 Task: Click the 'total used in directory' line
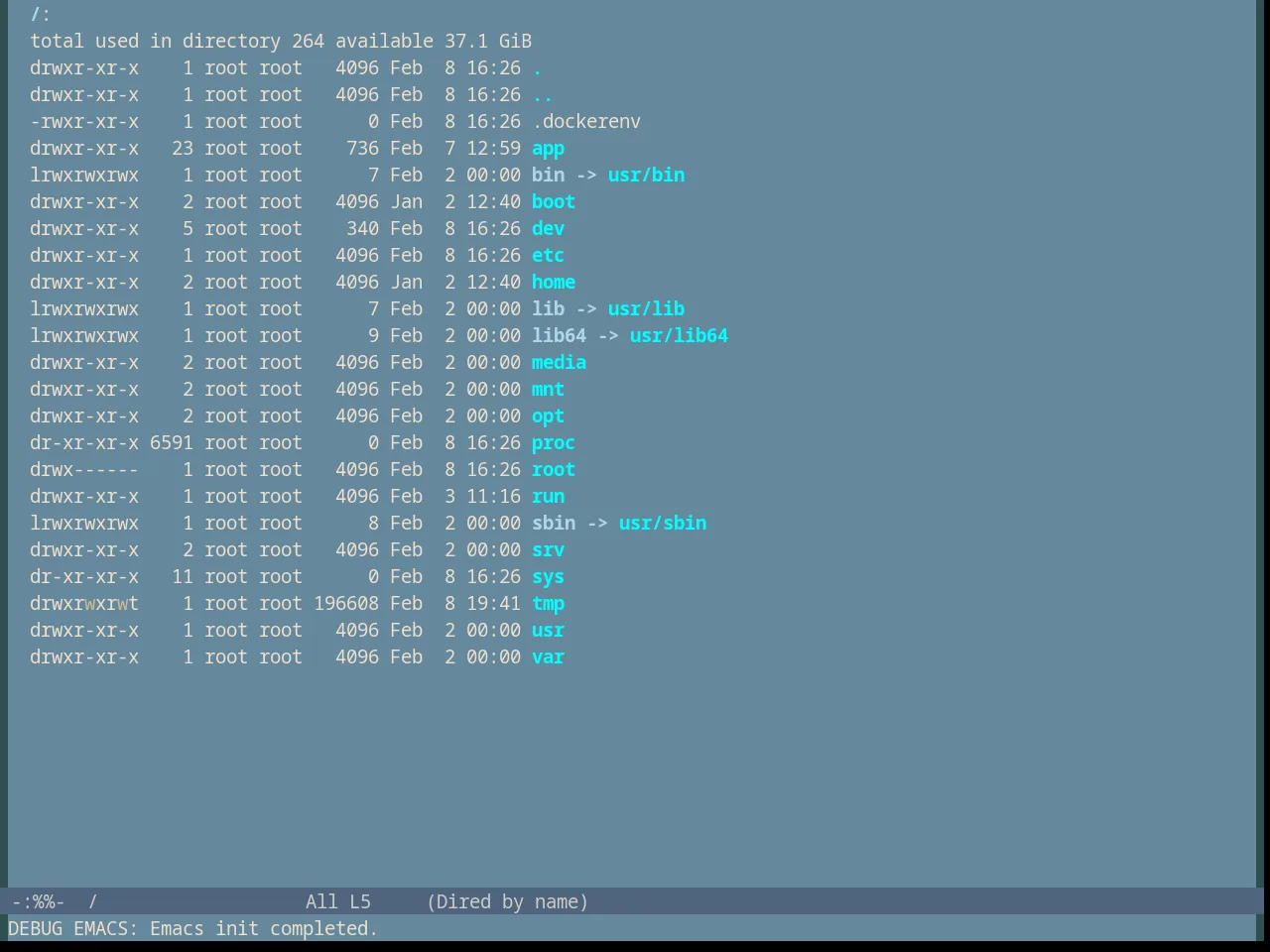pos(281,42)
